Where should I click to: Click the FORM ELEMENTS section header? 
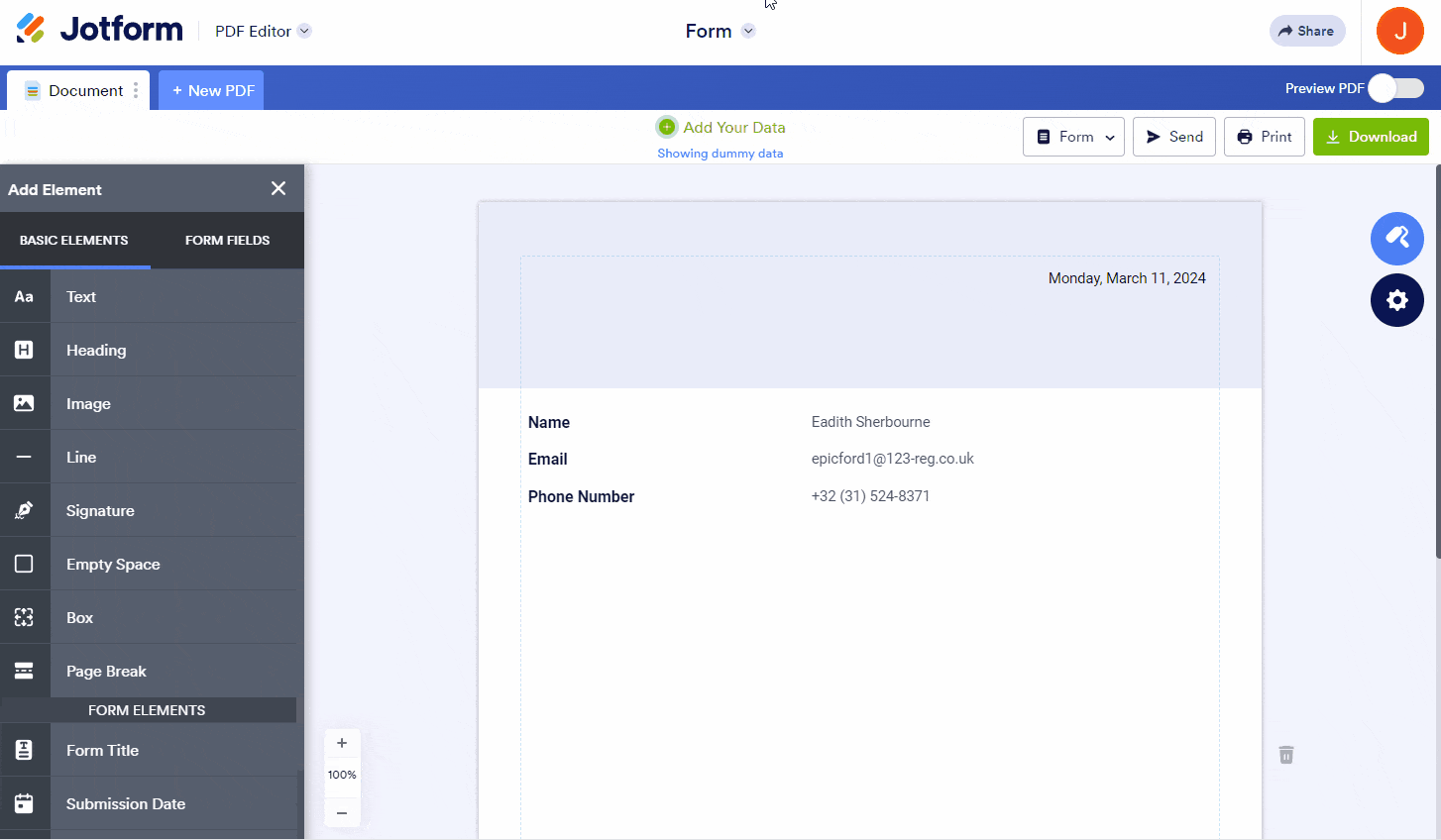tap(147, 710)
